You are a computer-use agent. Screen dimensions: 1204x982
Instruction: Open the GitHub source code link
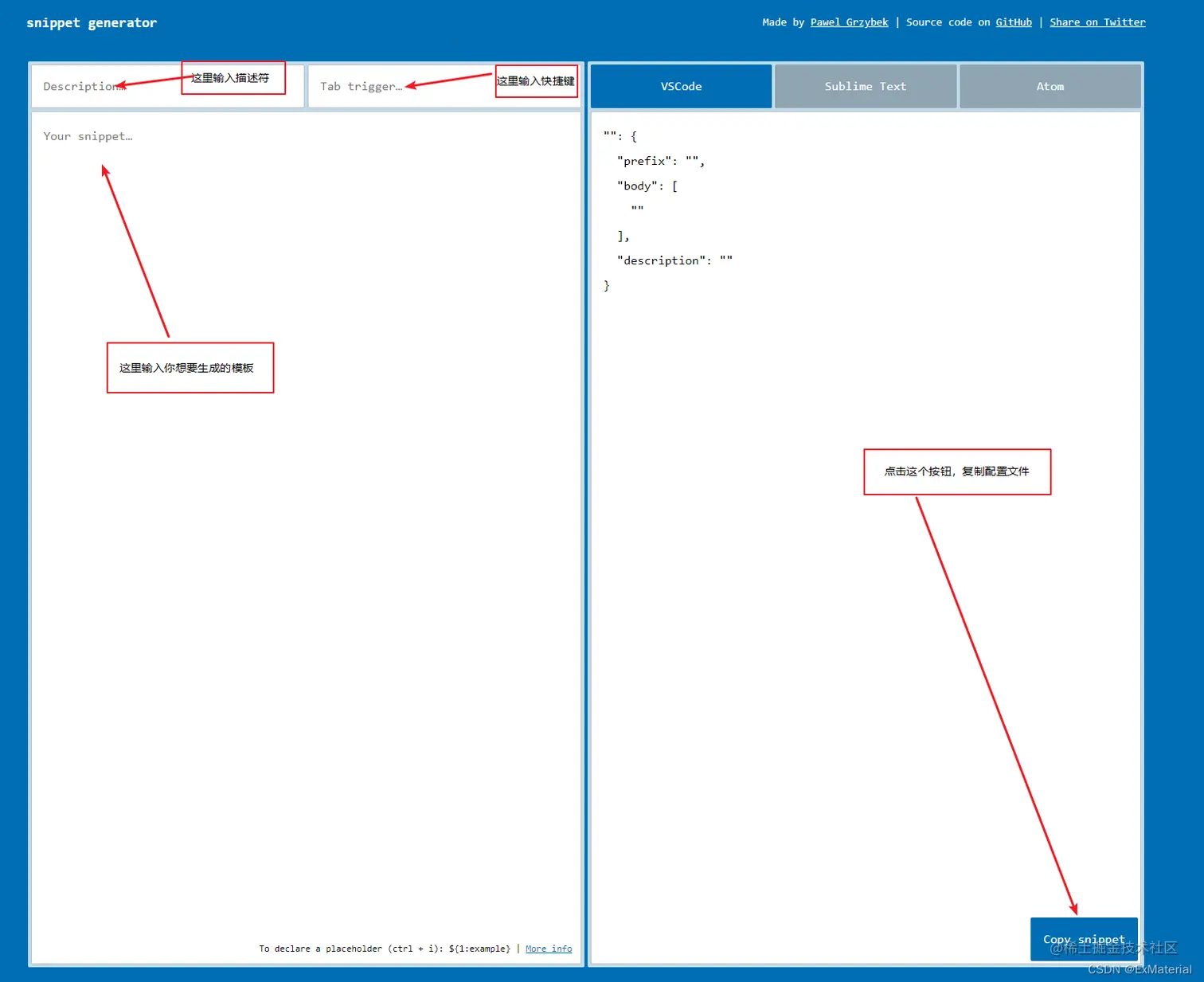(x=1014, y=22)
